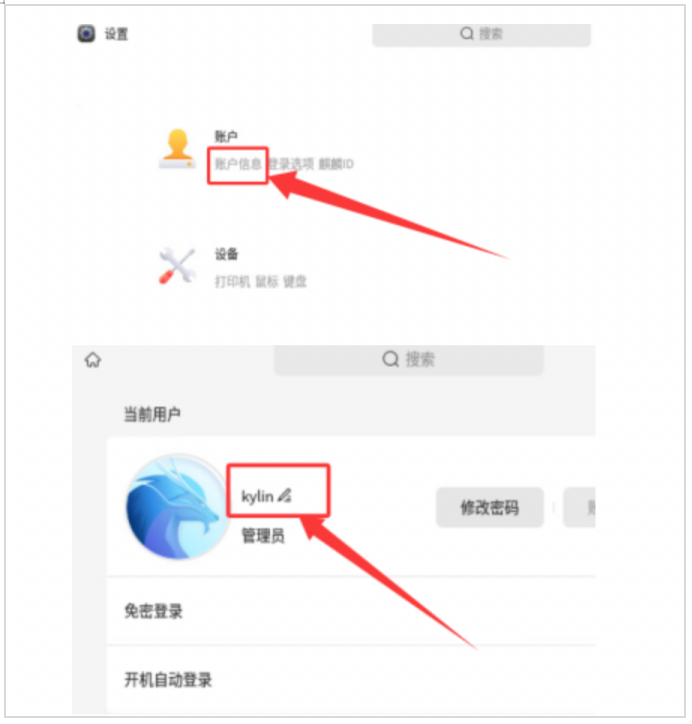Click into the lower 搜索 search field
This screenshot has width=692, height=724.
point(411,362)
